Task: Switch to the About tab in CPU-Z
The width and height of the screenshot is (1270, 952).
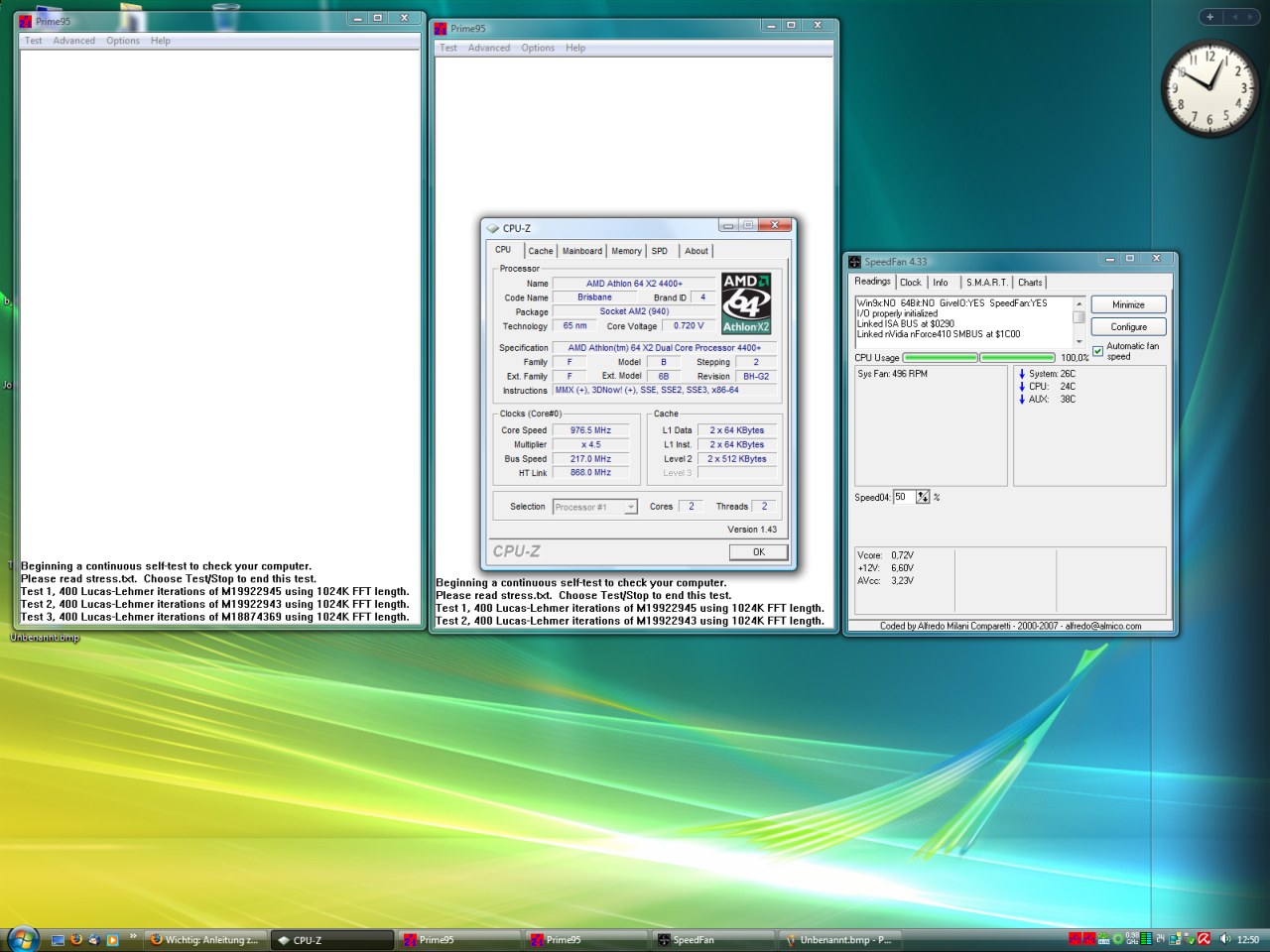Action: (x=697, y=251)
